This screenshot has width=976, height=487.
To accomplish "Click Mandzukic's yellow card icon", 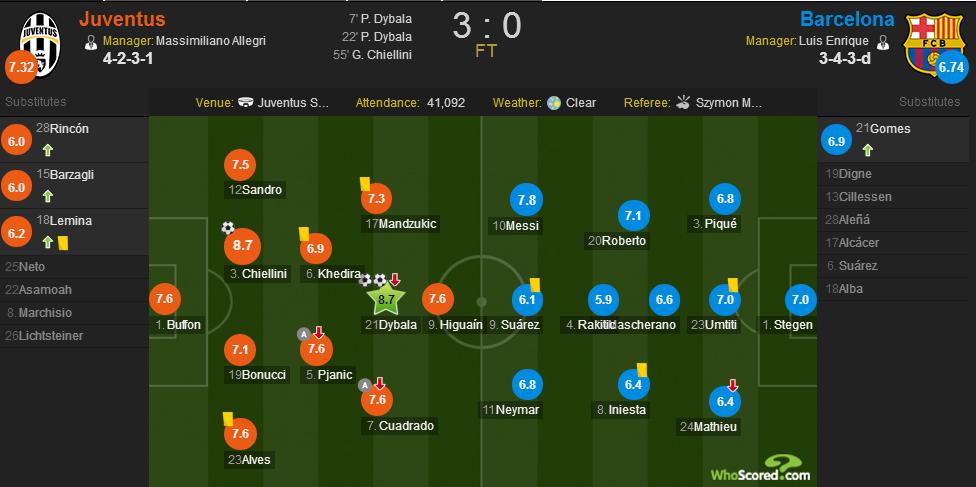I will pos(366,184).
